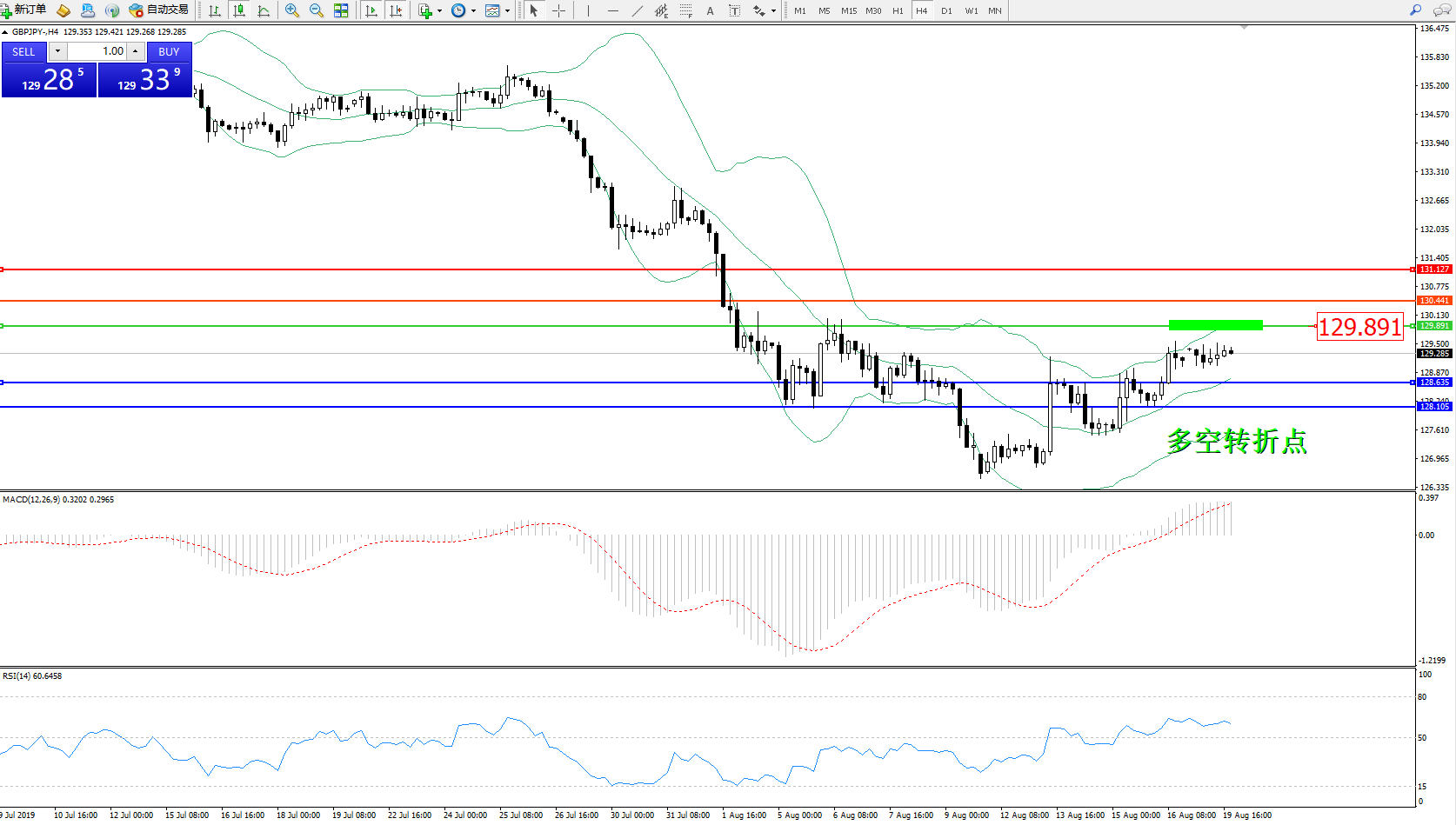Click the zoom out magnifier icon

(317, 10)
